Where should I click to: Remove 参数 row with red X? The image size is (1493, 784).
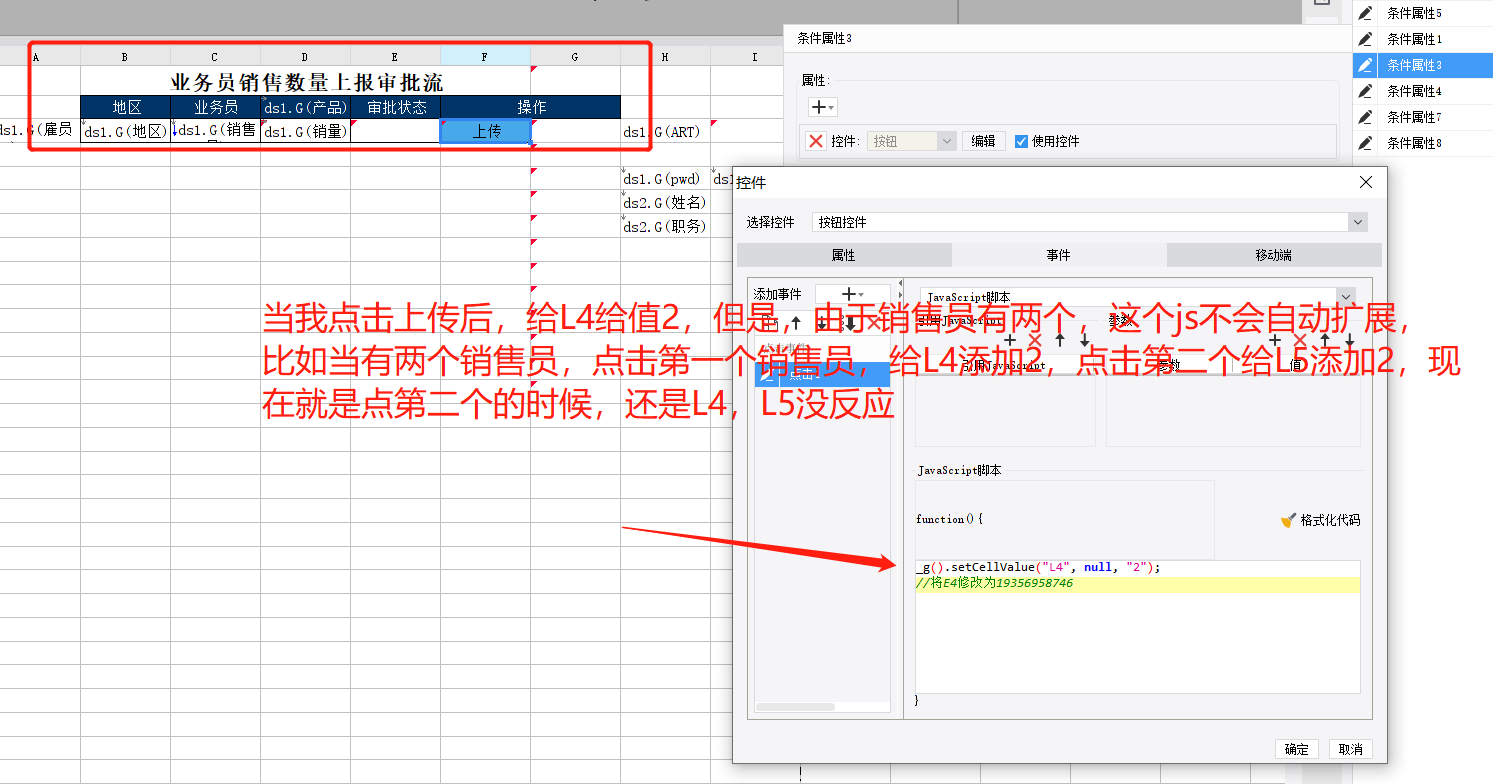click(x=1300, y=340)
